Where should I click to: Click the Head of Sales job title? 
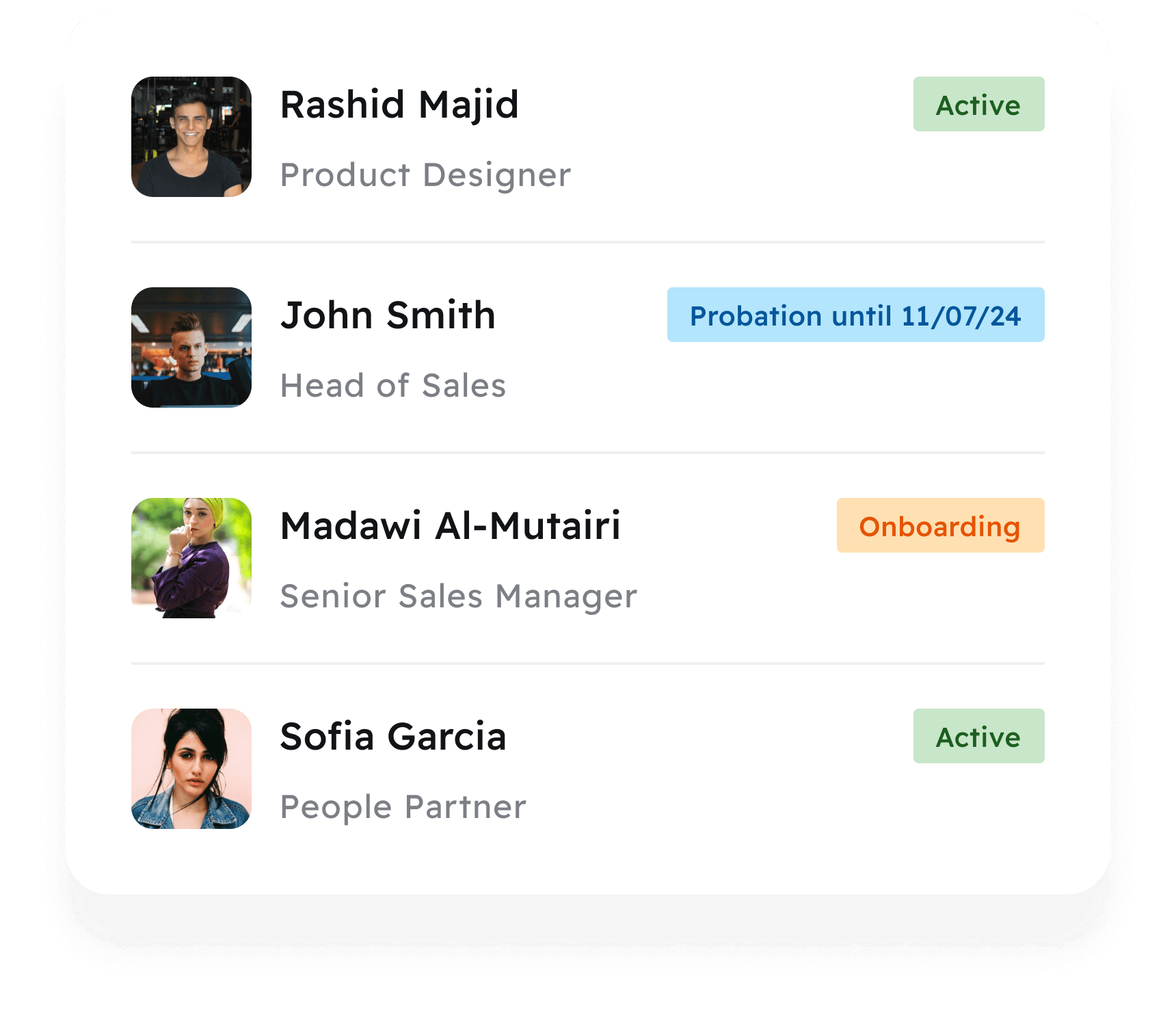click(393, 385)
